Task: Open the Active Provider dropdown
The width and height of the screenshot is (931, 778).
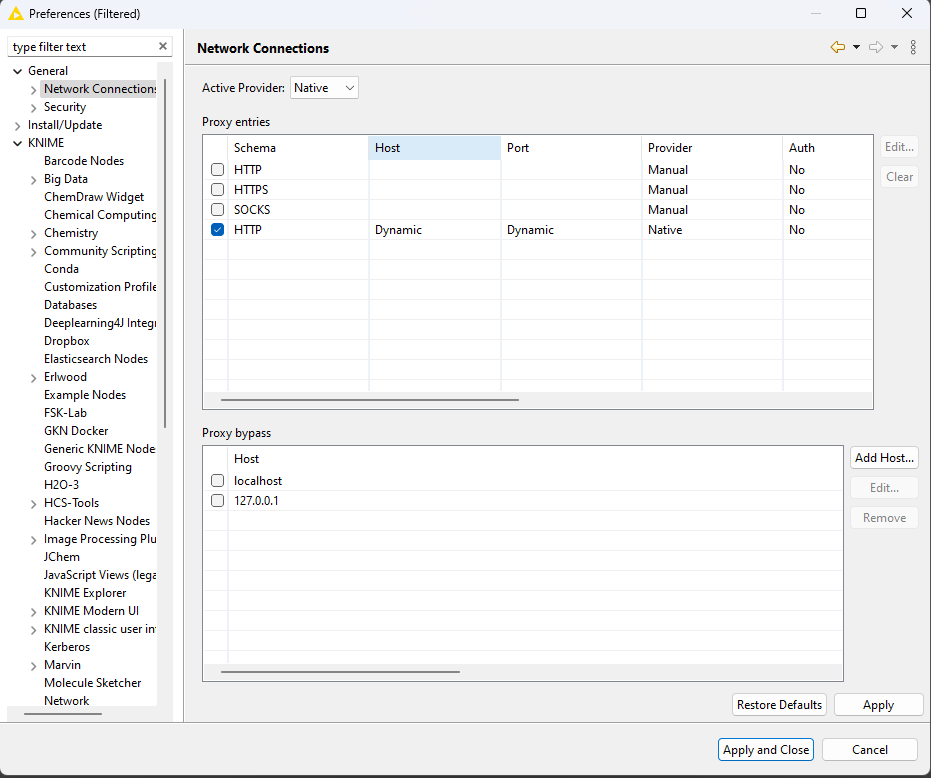Action: click(324, 88)
